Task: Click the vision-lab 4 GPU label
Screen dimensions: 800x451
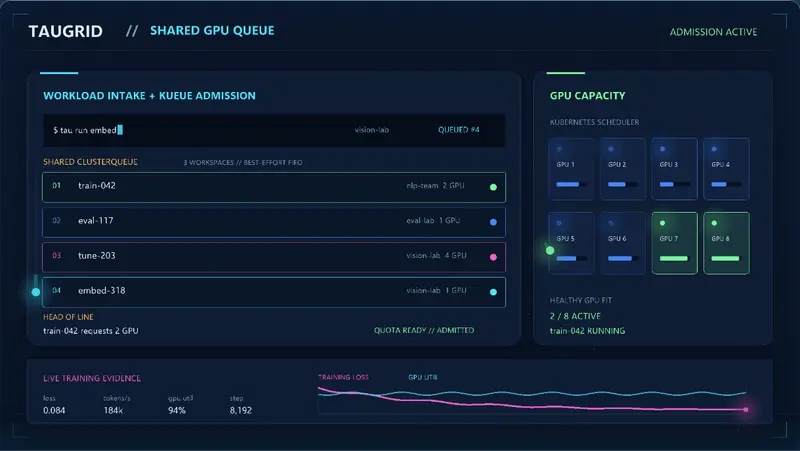Action: pos(436,255)
